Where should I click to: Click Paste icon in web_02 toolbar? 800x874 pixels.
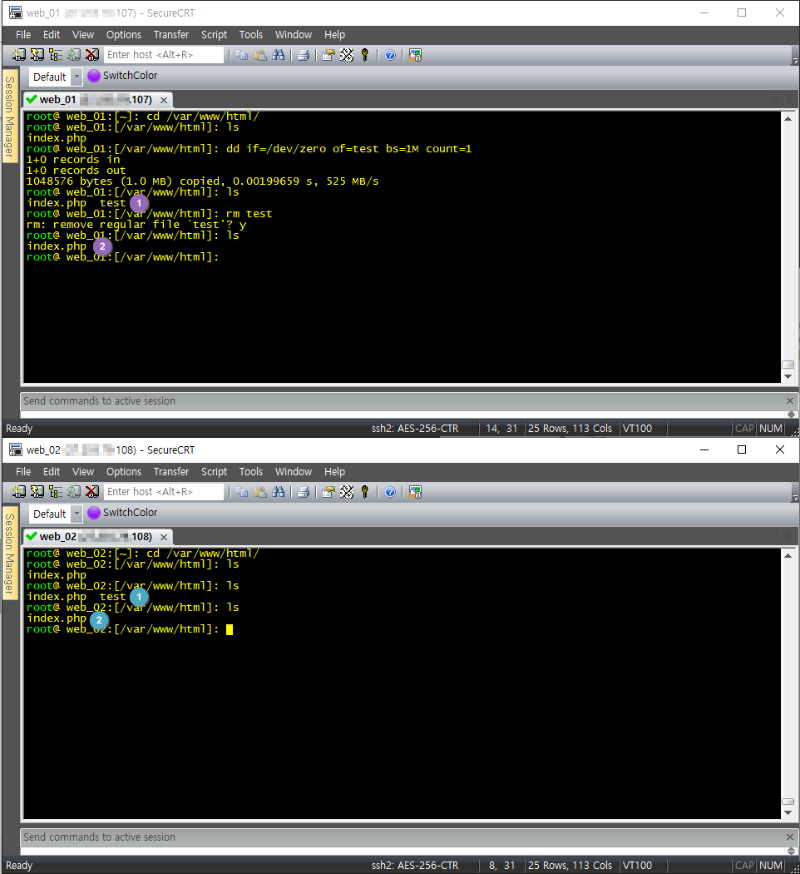coord(260,492)
